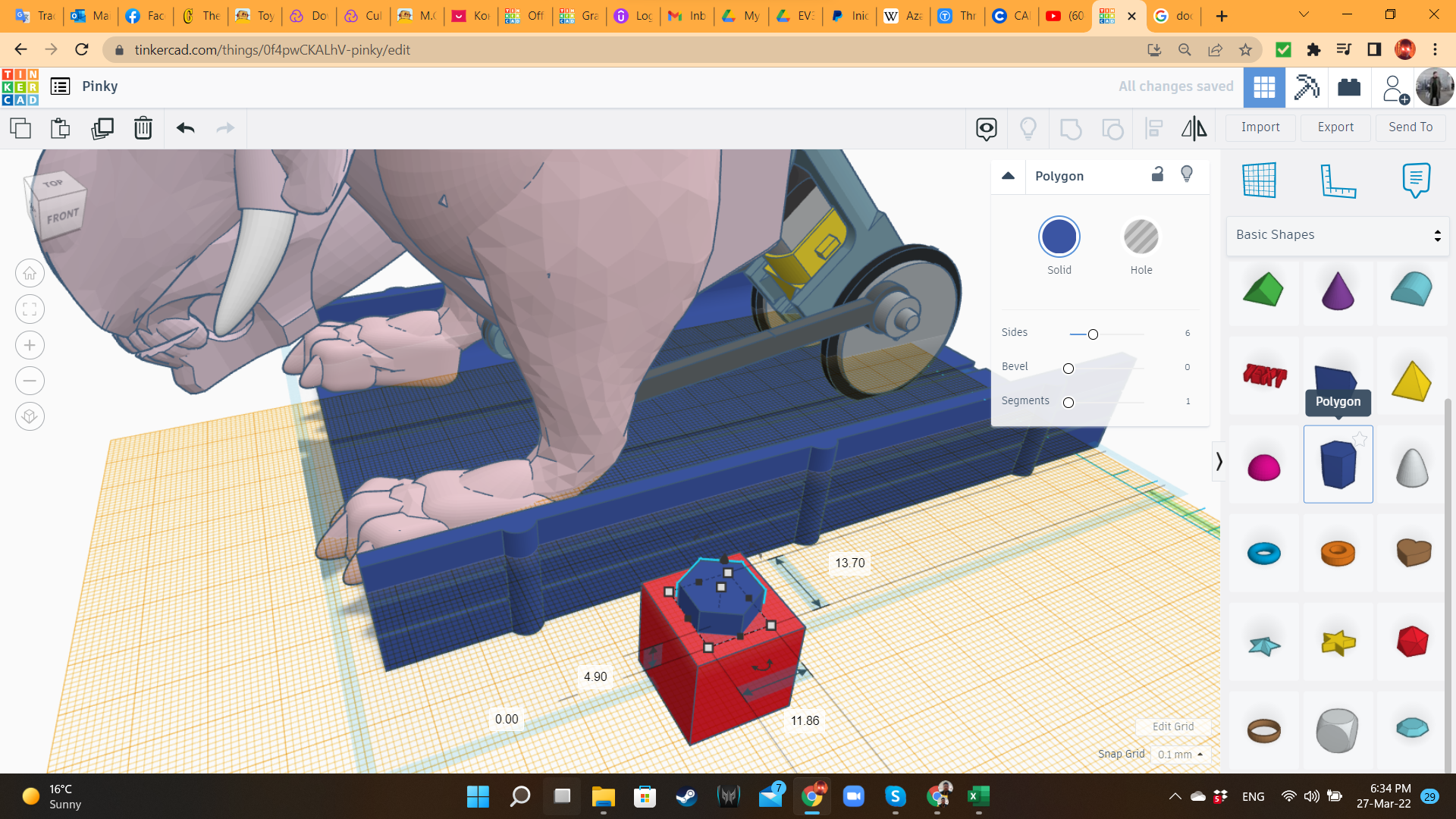Zoom out with minus button
This screenshot has width=1456, height=819.
30,381
